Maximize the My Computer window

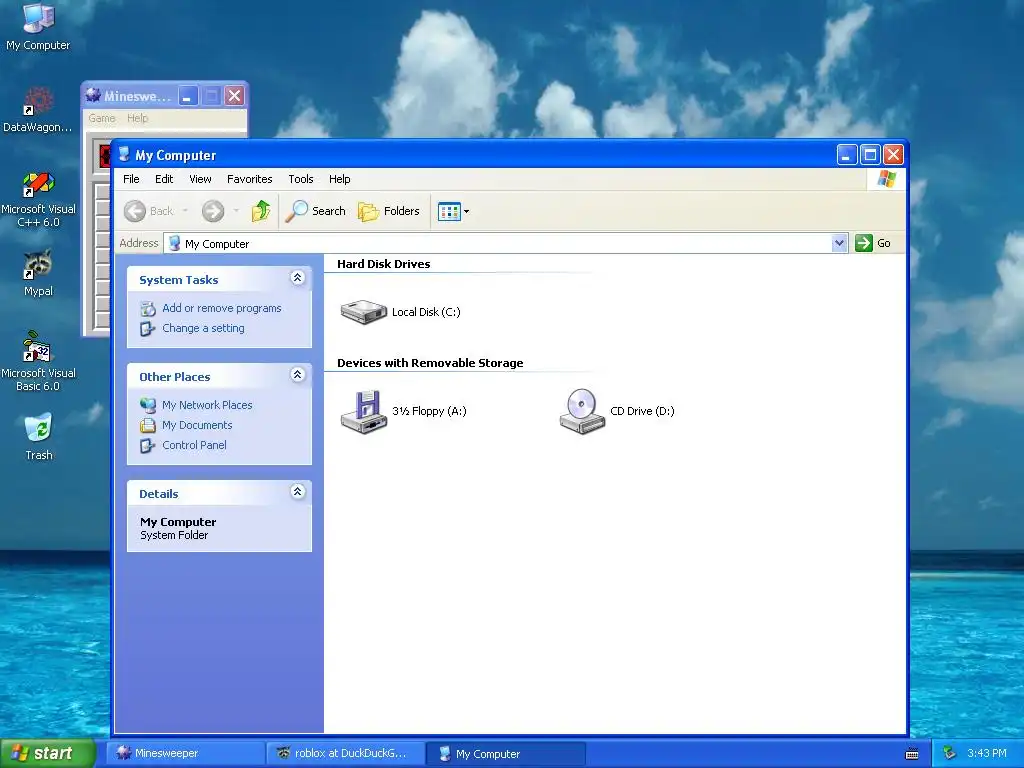(x=870, y=155)
